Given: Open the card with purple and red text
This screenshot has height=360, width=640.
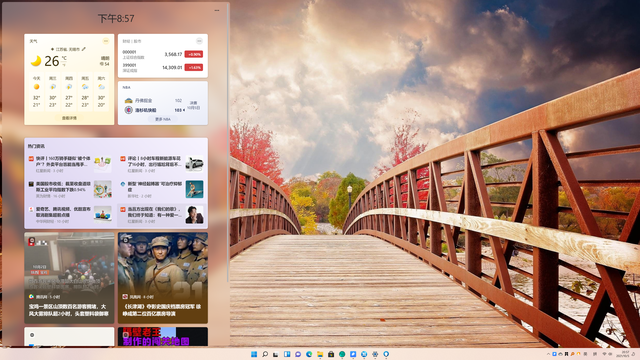Looking at the screenshot, I should [163, 337].
